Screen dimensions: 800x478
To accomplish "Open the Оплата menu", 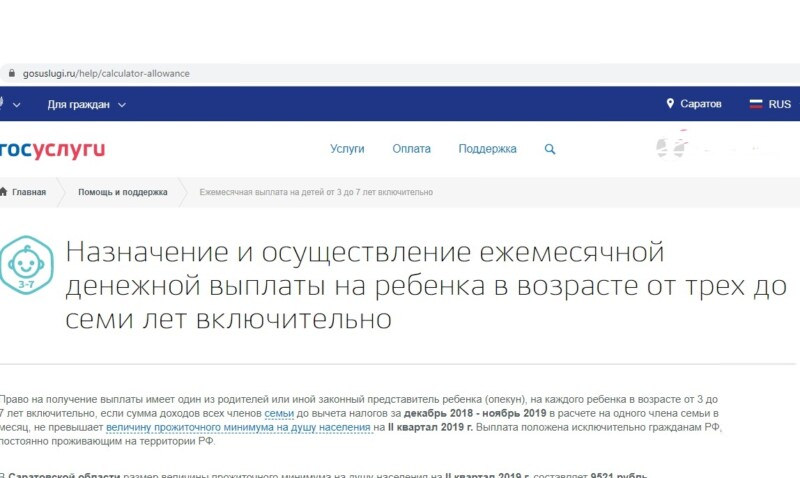I will (411, 148).
